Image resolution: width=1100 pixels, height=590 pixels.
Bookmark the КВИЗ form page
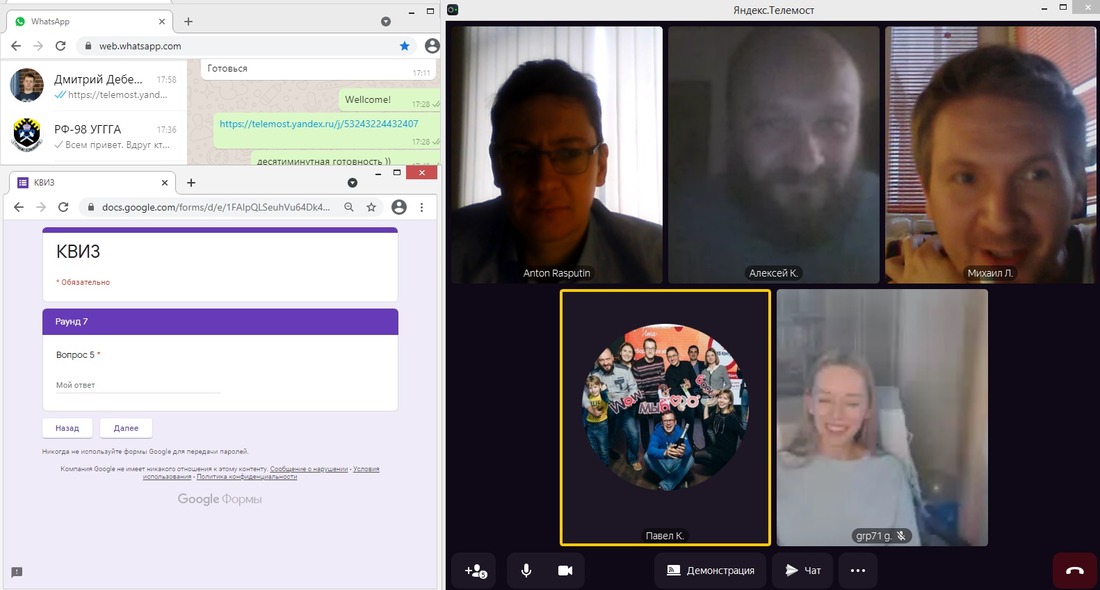click(x=371, y=207)
